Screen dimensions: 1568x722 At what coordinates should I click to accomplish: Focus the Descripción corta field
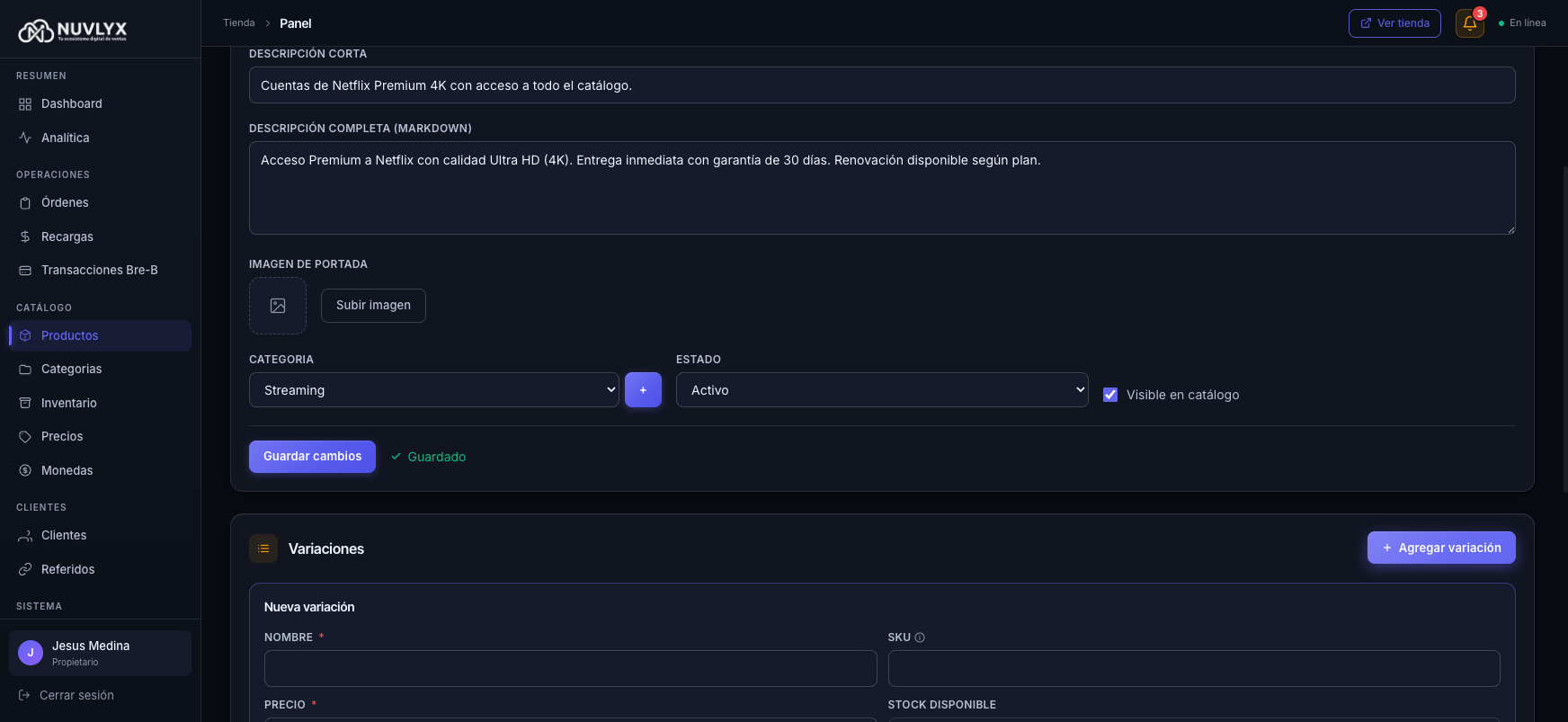click(882, 85)
